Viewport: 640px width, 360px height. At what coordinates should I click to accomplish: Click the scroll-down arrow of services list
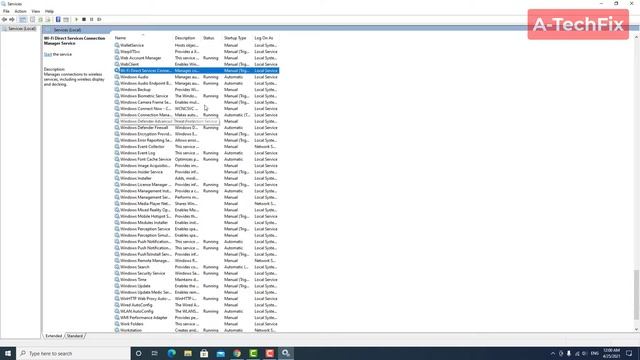636,329
